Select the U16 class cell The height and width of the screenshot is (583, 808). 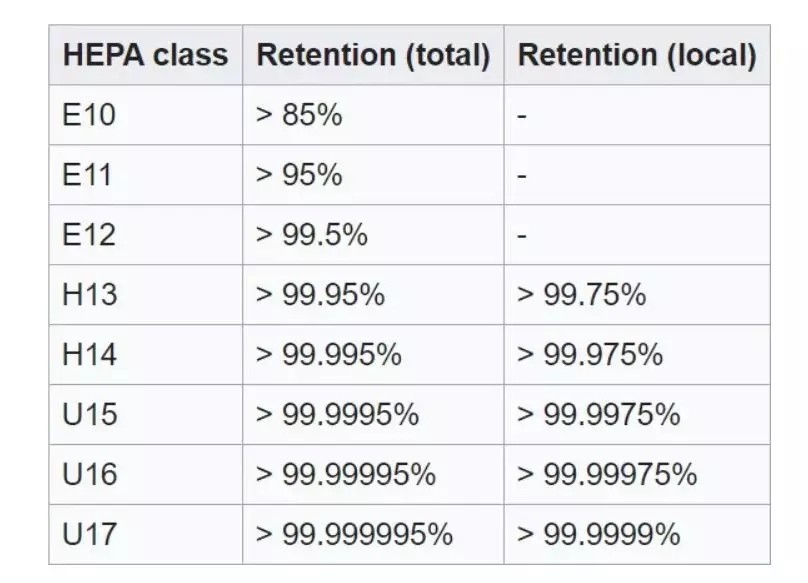tap(90, 474)
